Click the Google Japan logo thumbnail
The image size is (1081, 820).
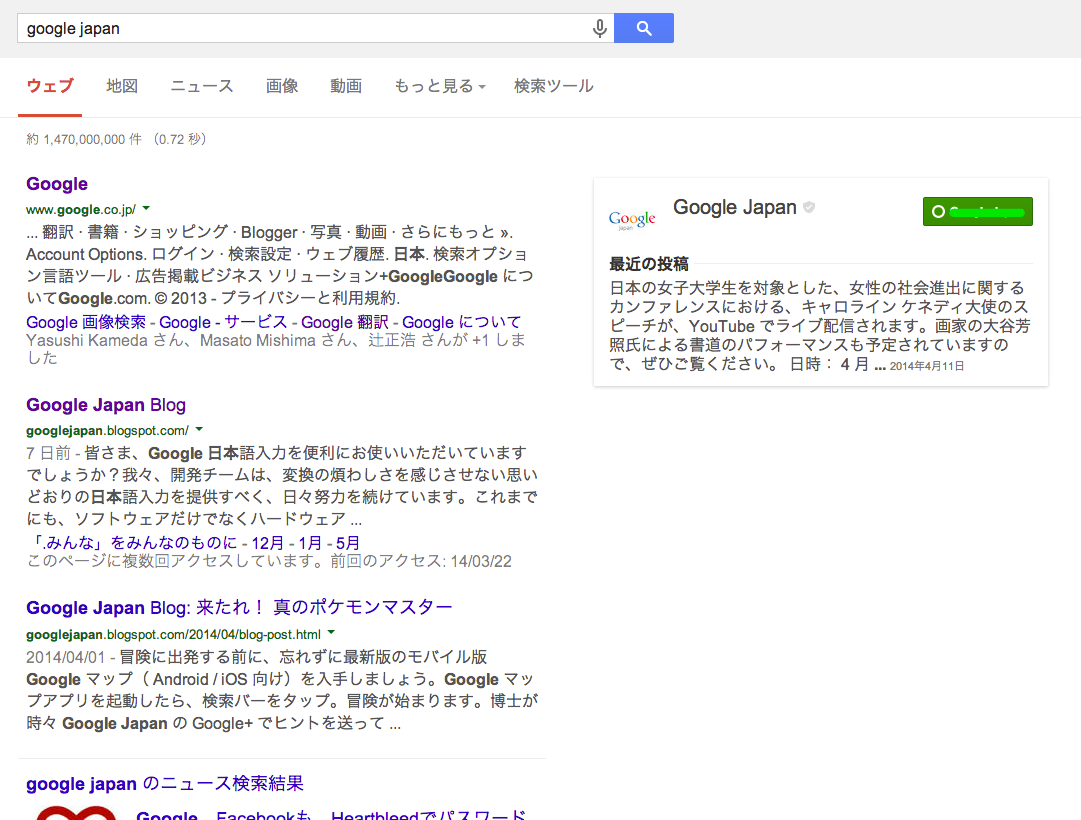click(632, 220)
